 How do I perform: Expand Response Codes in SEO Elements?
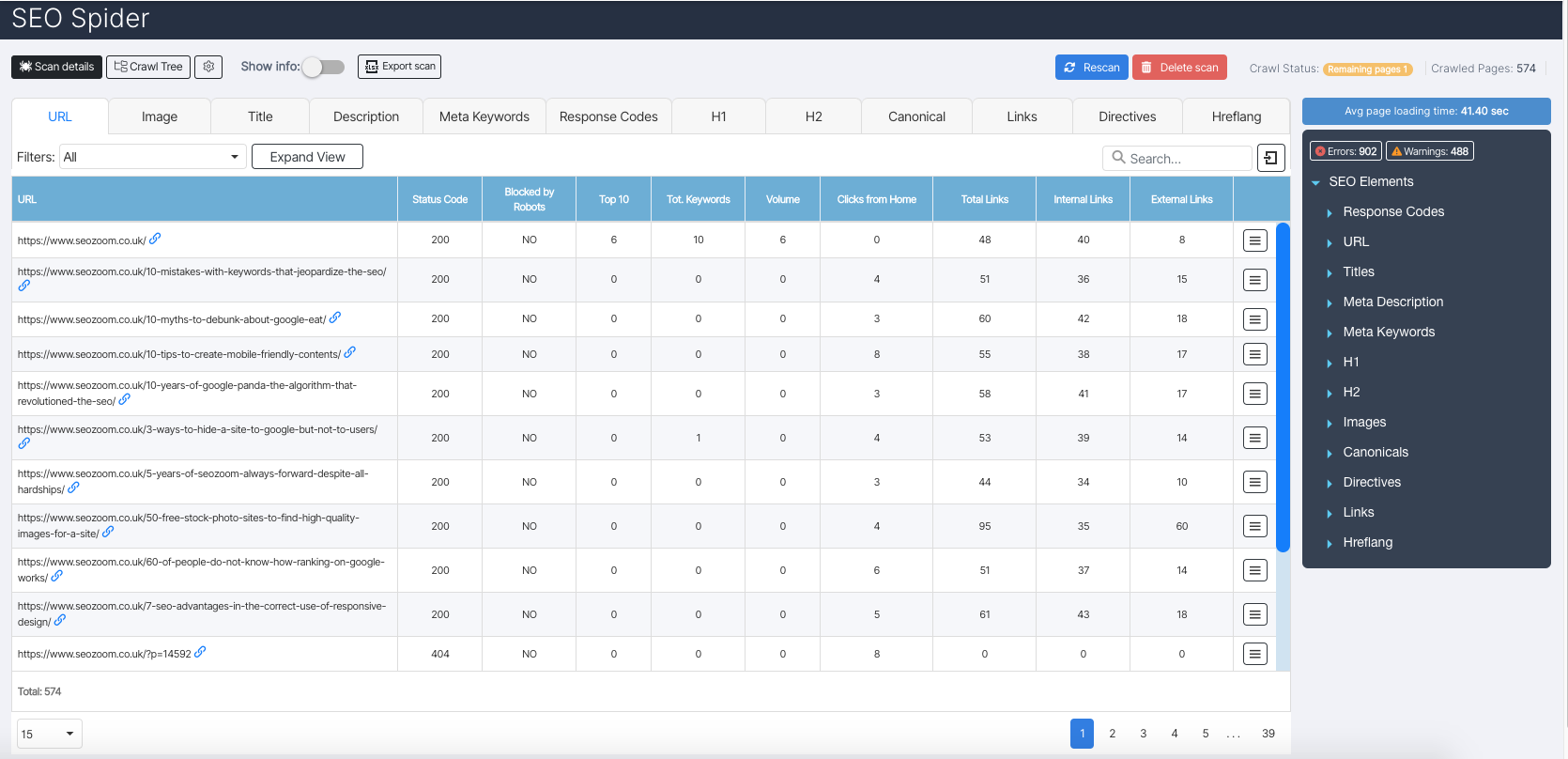coord(1330,213)
